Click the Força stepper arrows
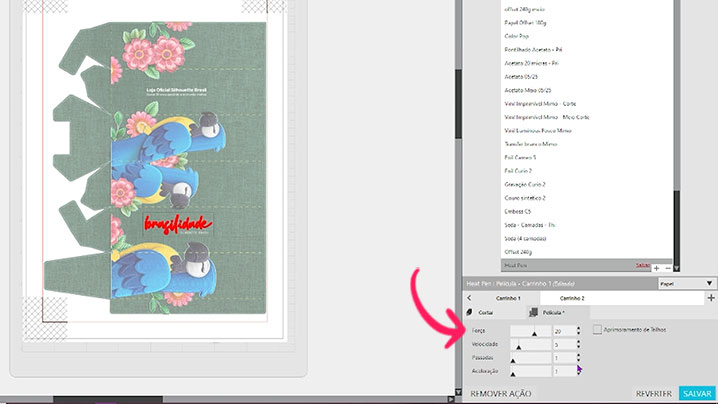Screen dimensions: 718x404 click(578, 331)
